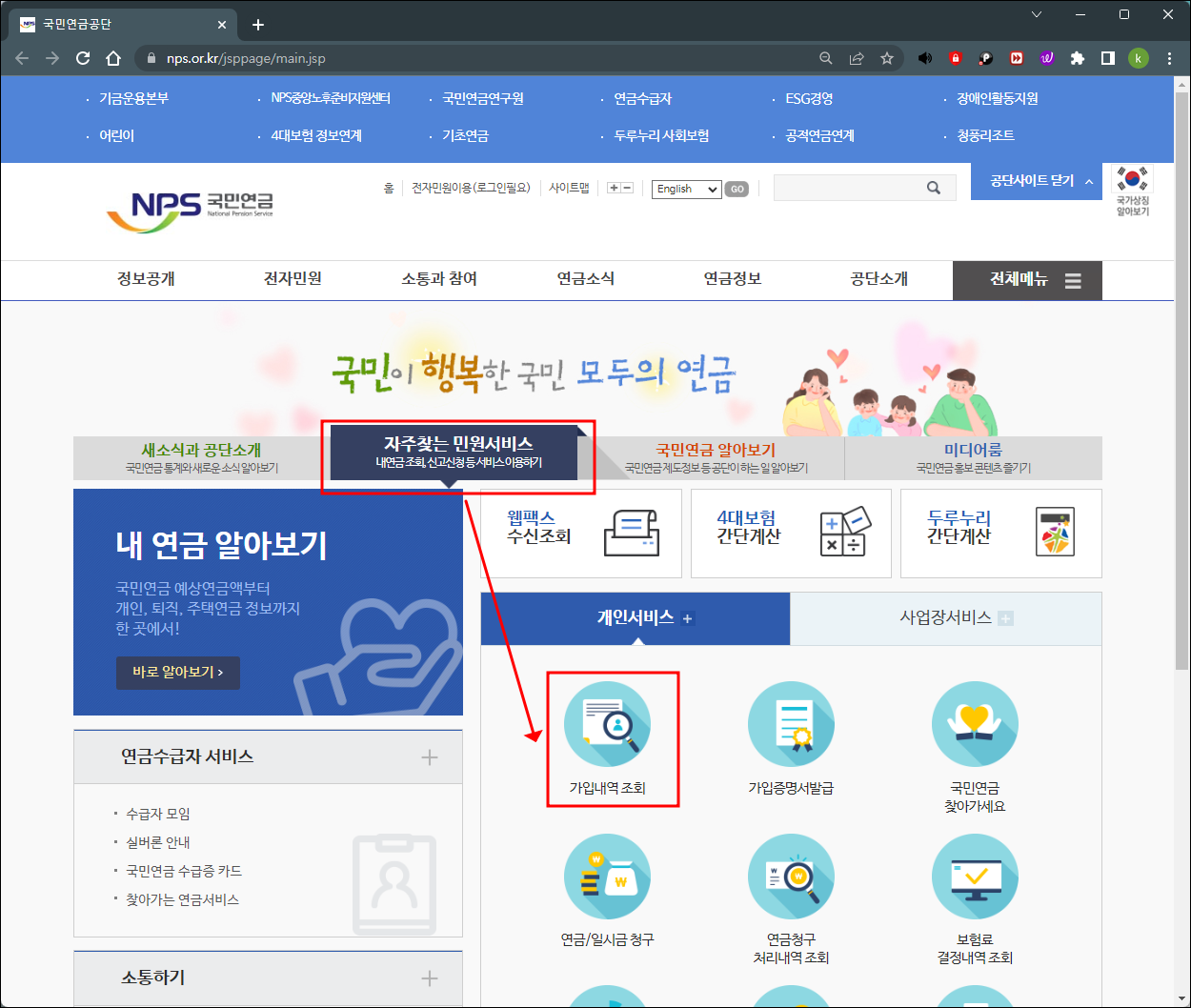
Task: Open 국가상징 알아보기 flag icon
Action: click(1132, 191)
